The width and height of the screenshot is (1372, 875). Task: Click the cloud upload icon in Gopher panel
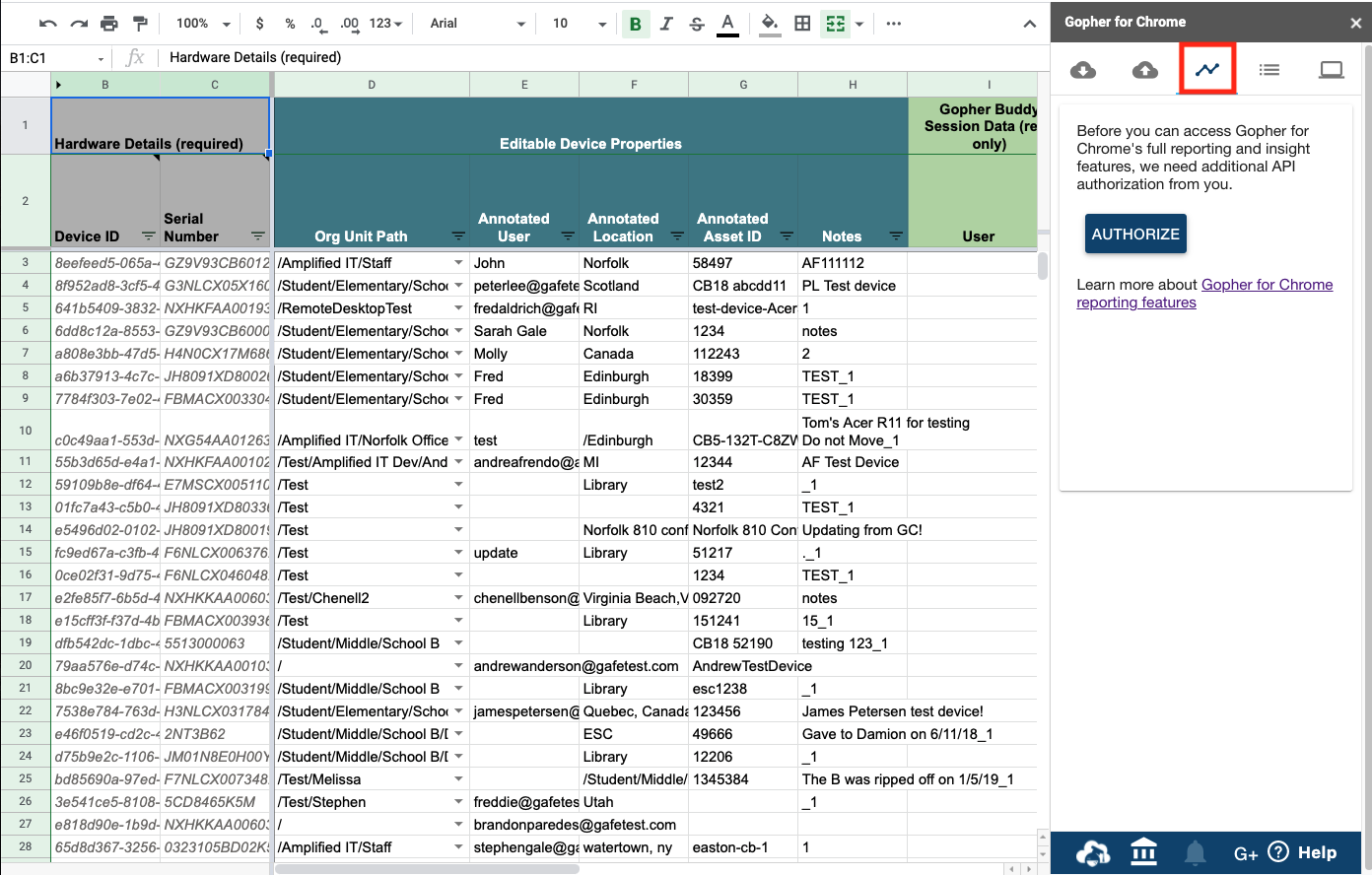tap(1145, 70)
